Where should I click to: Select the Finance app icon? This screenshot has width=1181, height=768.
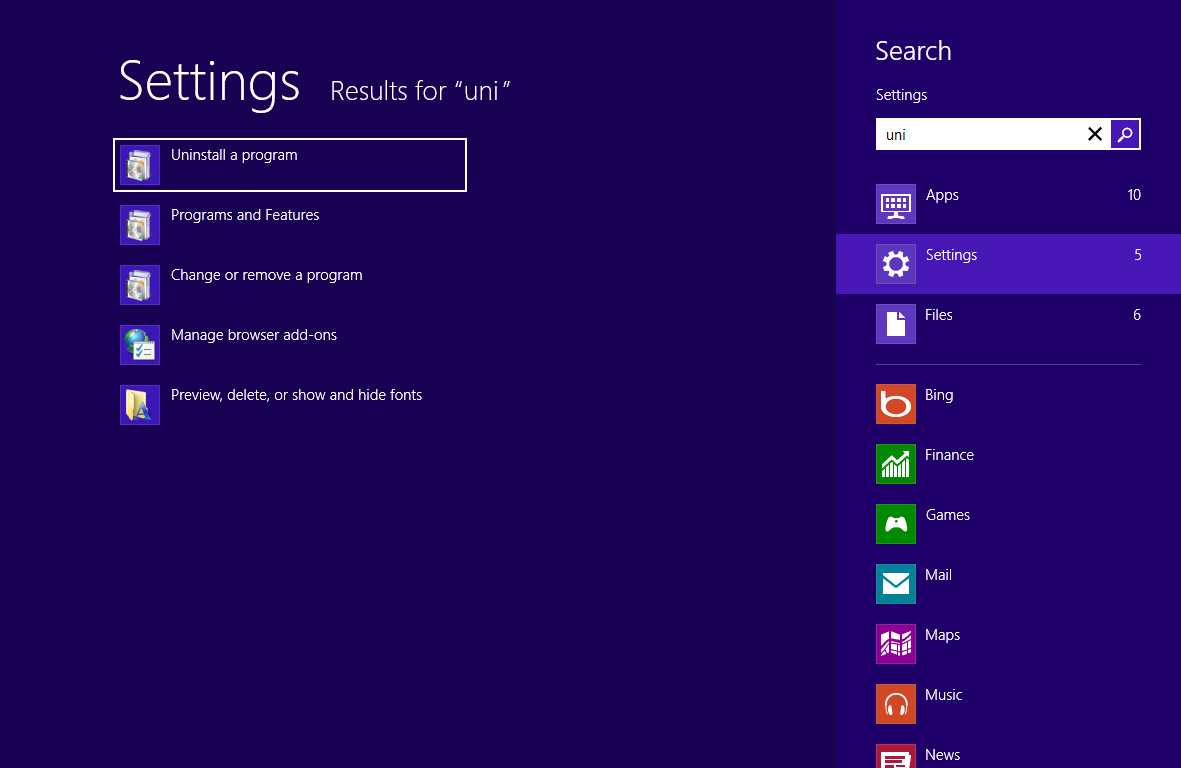pyautogui.click(x=896, y=464)
